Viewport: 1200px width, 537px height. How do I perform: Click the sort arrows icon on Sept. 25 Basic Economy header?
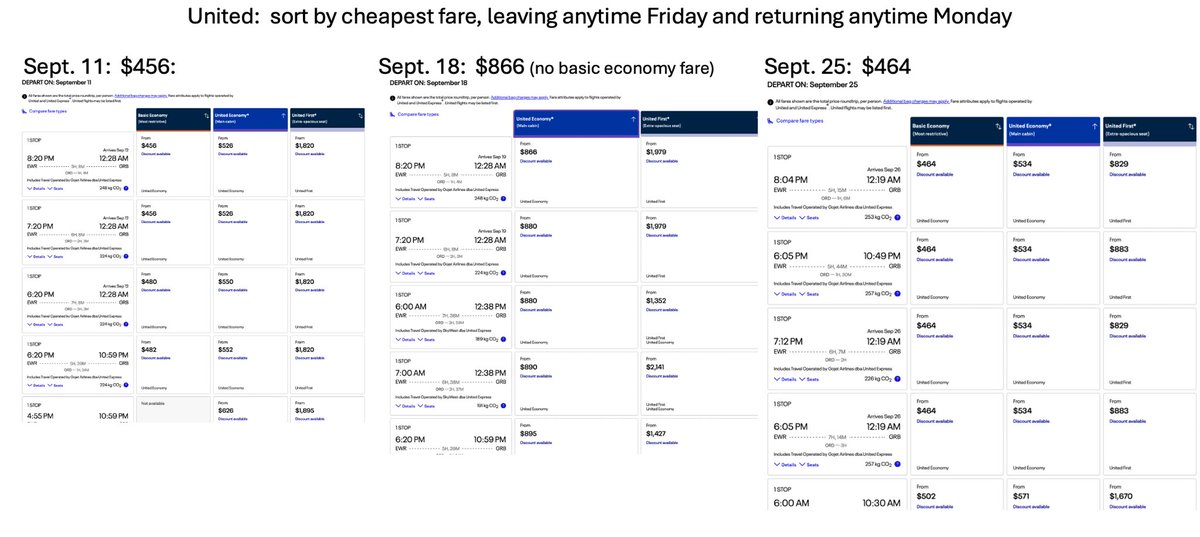tap(997, 127)
